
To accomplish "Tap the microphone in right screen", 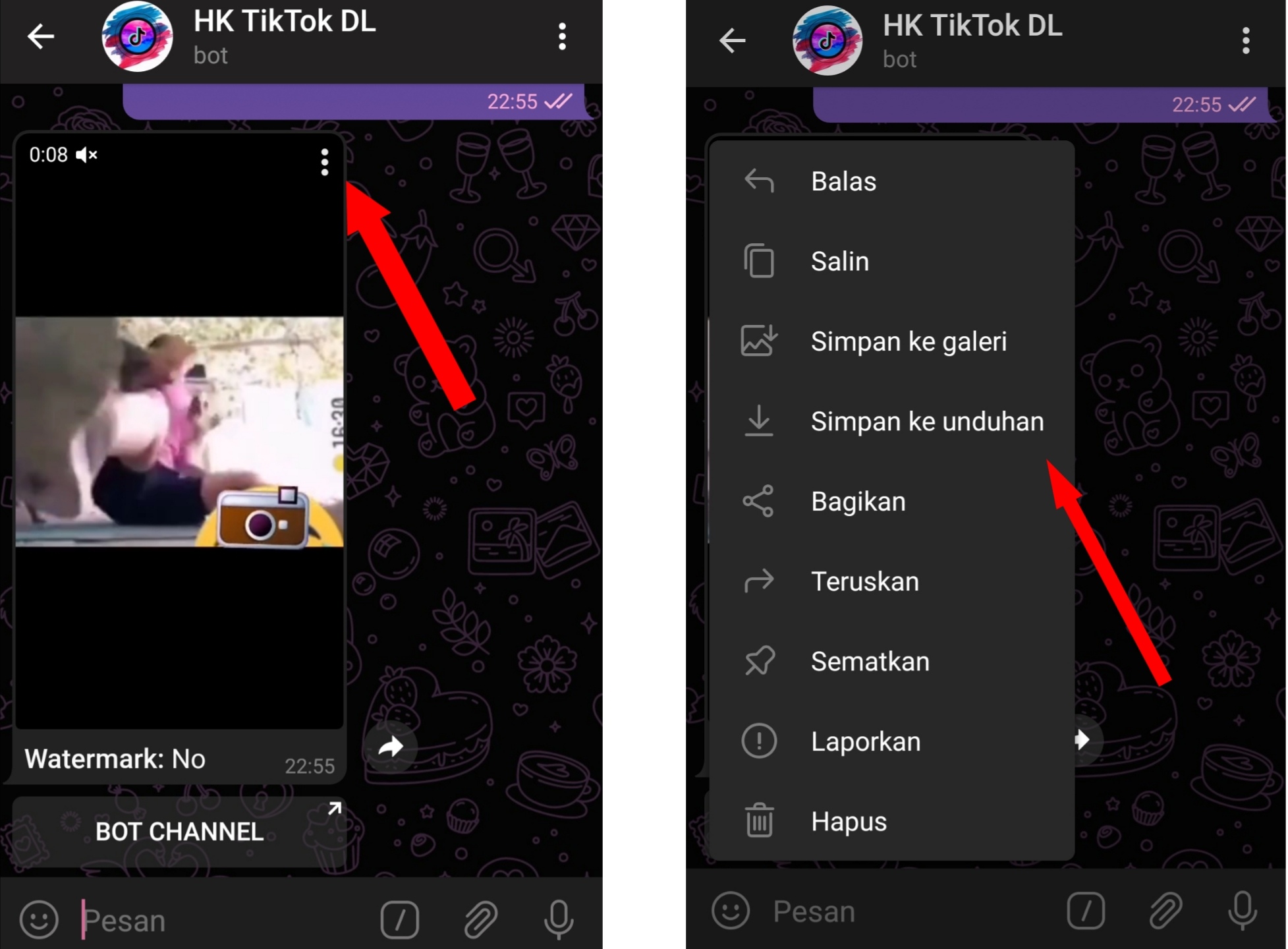I will pos(1243,911).
